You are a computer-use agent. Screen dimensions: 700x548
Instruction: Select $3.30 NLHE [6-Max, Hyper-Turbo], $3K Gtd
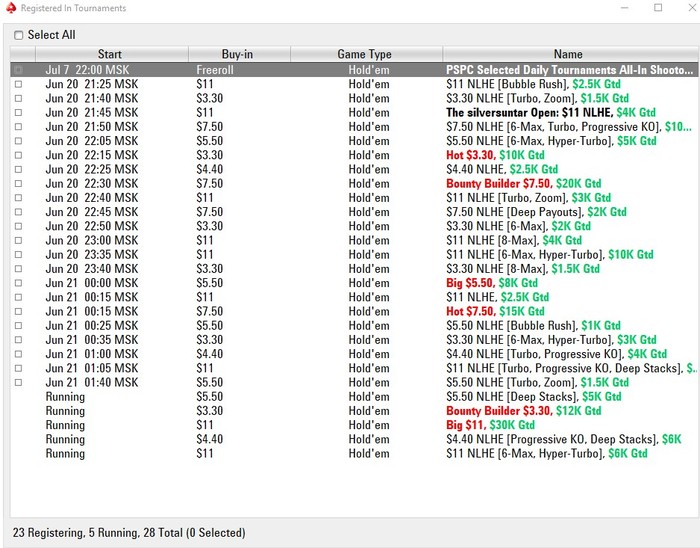coord(354,340)
